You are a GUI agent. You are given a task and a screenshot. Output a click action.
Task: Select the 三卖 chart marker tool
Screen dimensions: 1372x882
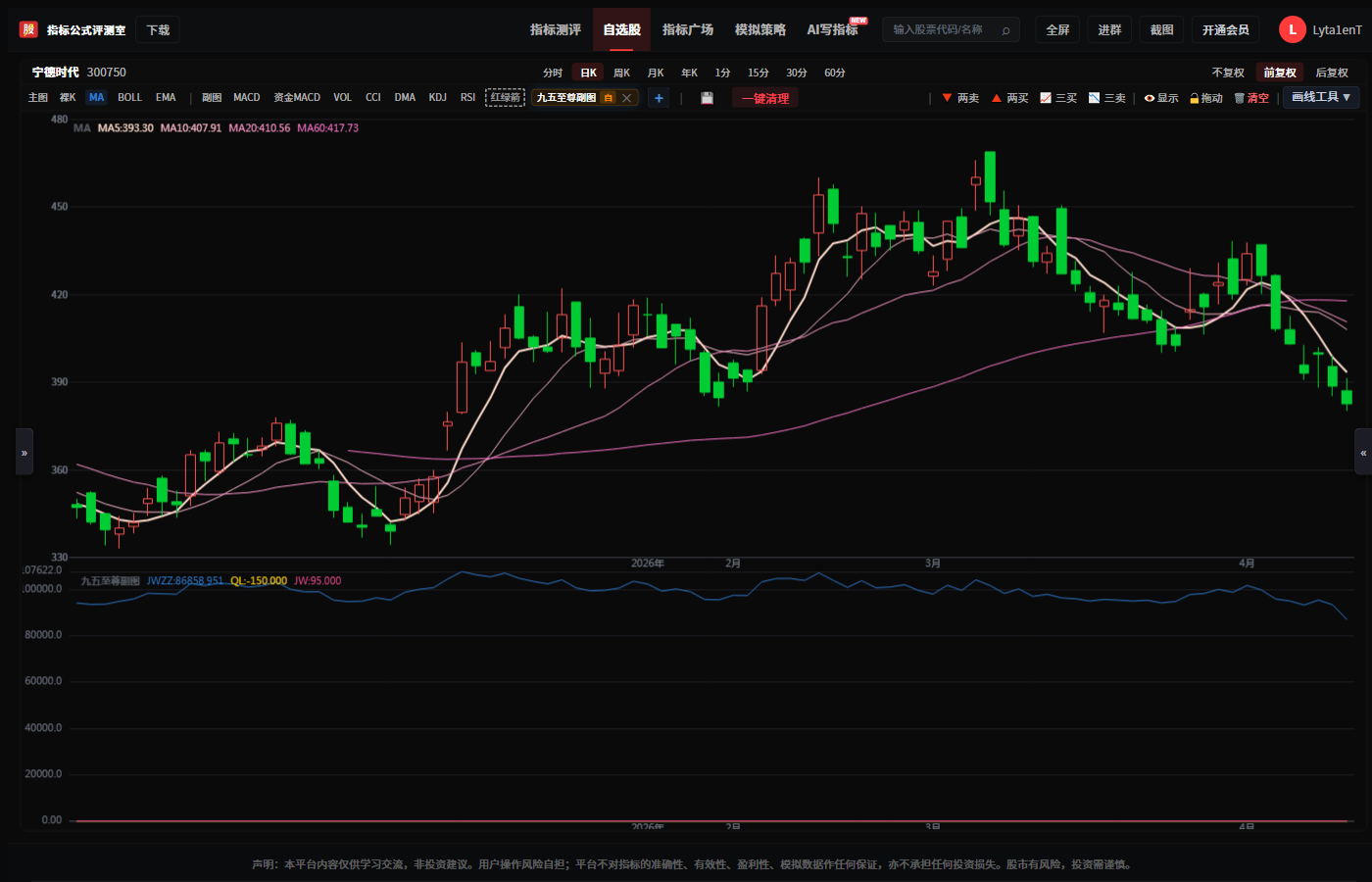(1107, 98)
